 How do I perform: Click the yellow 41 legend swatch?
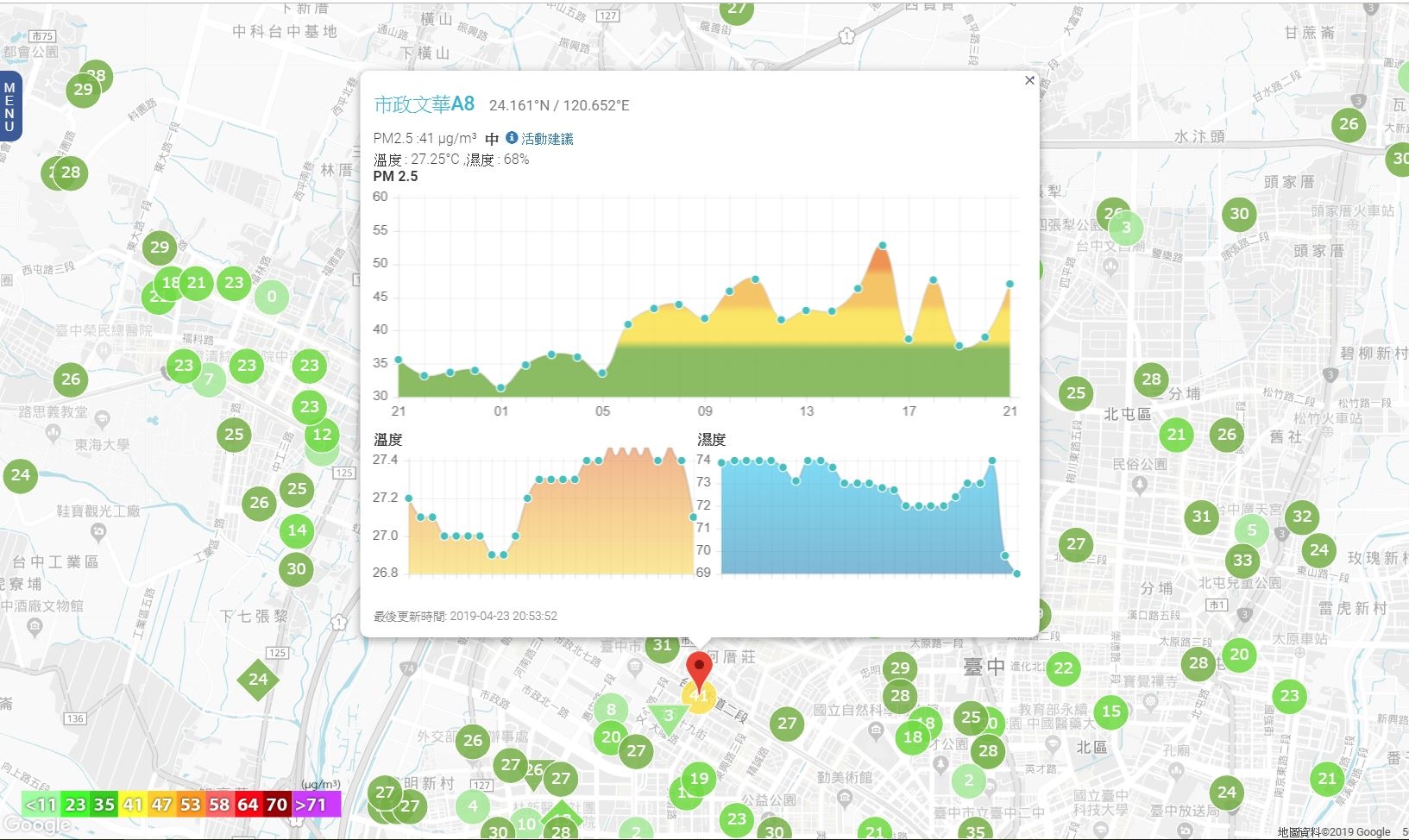pos(133,805)
